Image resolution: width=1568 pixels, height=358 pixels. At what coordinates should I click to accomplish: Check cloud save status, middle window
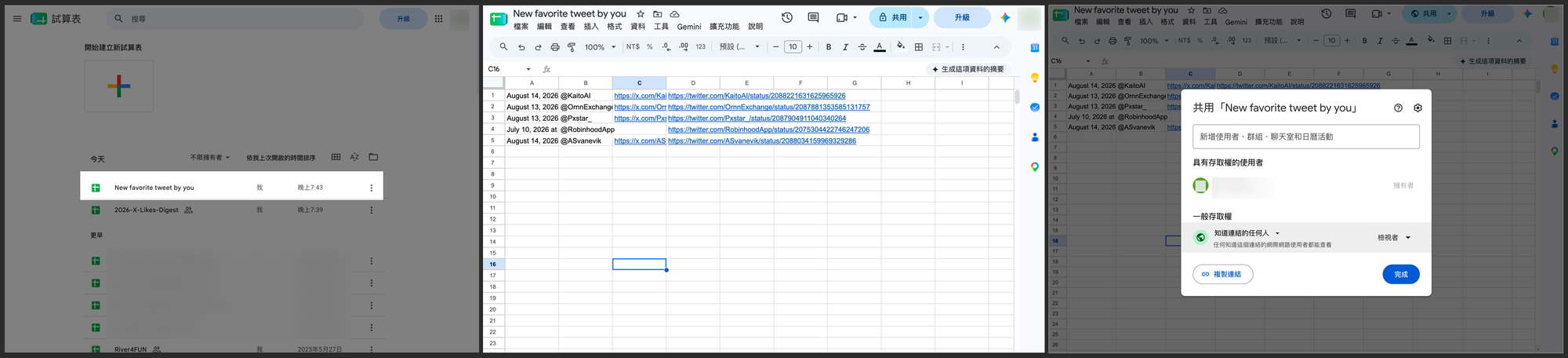(x=674, y=14)
